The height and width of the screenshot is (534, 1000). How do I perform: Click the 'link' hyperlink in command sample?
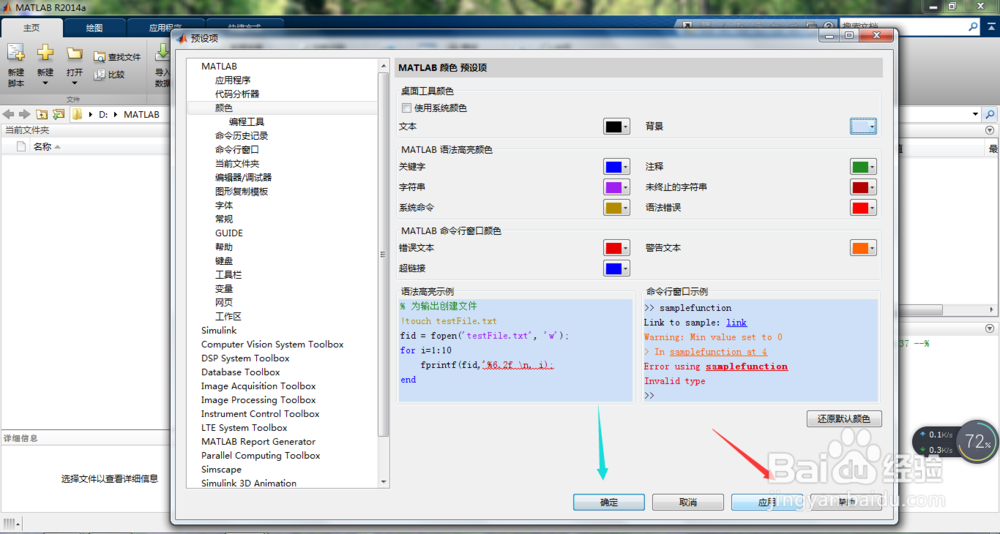[x=736, y=323]
